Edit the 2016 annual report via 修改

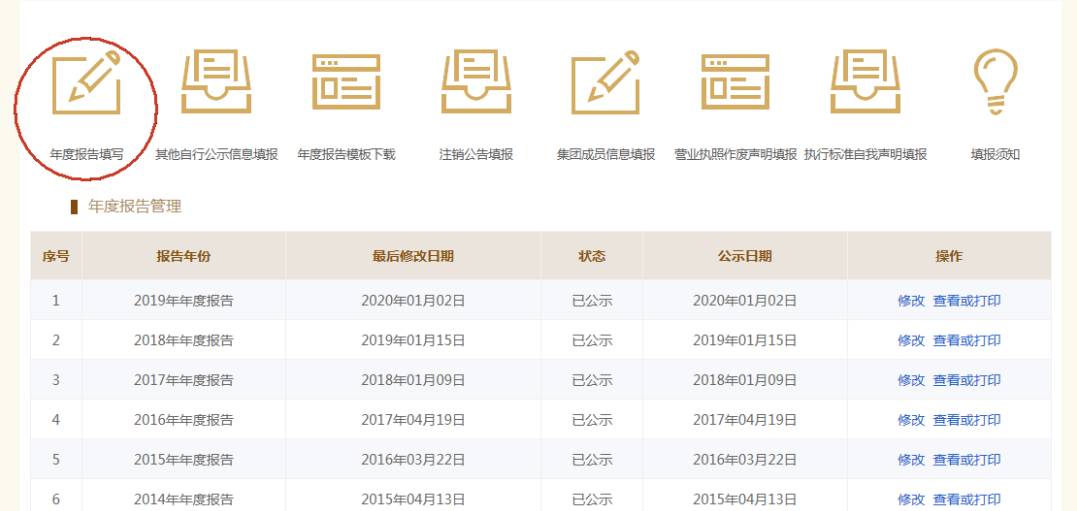pyautogui.click(x=911, y=420)
